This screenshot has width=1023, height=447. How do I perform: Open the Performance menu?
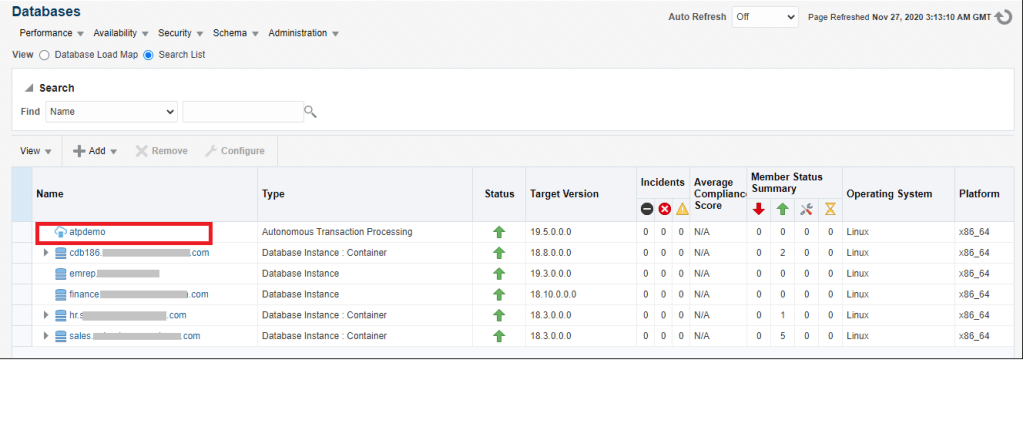point(52,33)
